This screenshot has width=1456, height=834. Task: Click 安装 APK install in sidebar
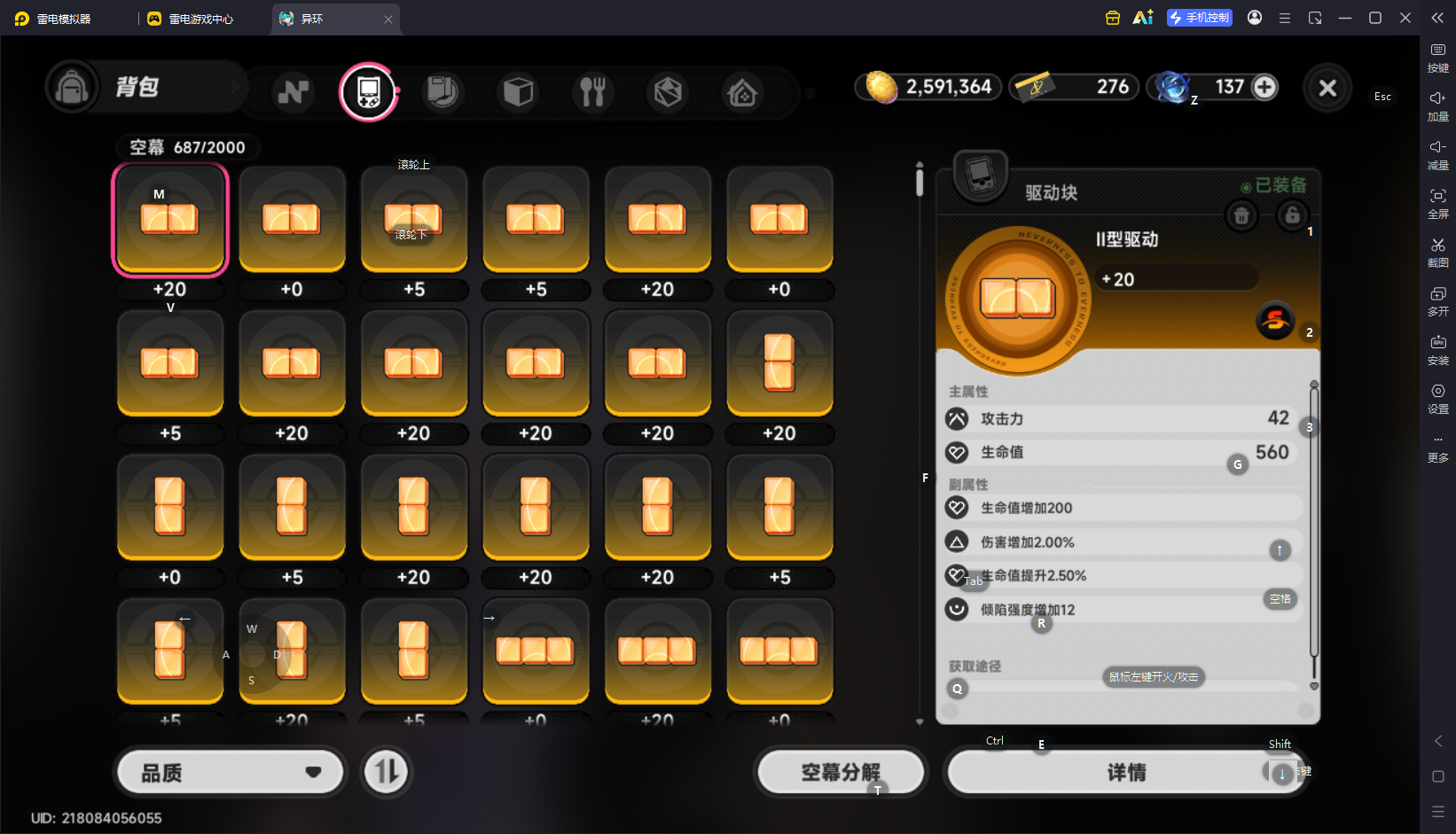(x=1437, y=350)
